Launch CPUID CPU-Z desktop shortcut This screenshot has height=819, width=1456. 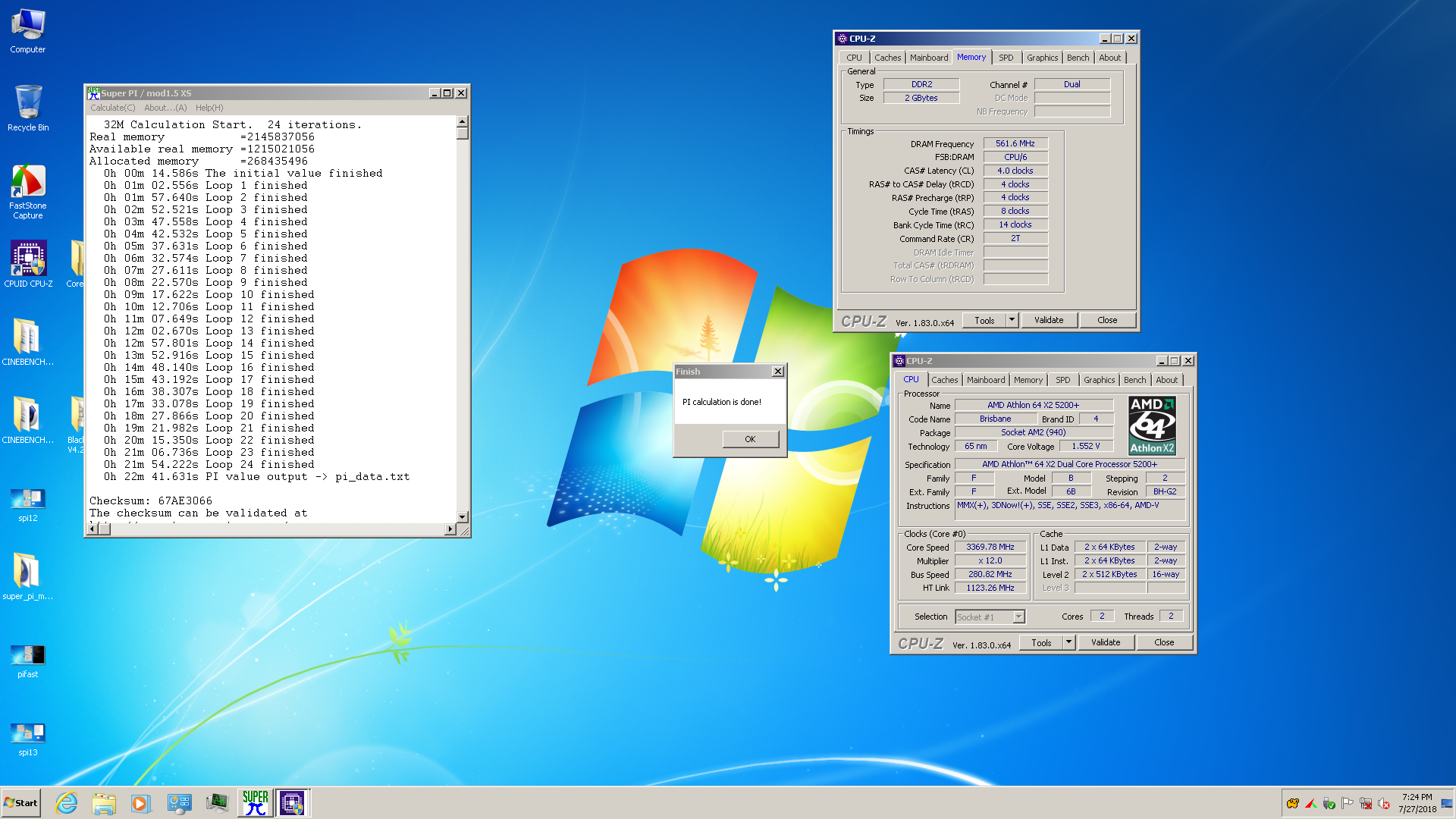[28, 264]
